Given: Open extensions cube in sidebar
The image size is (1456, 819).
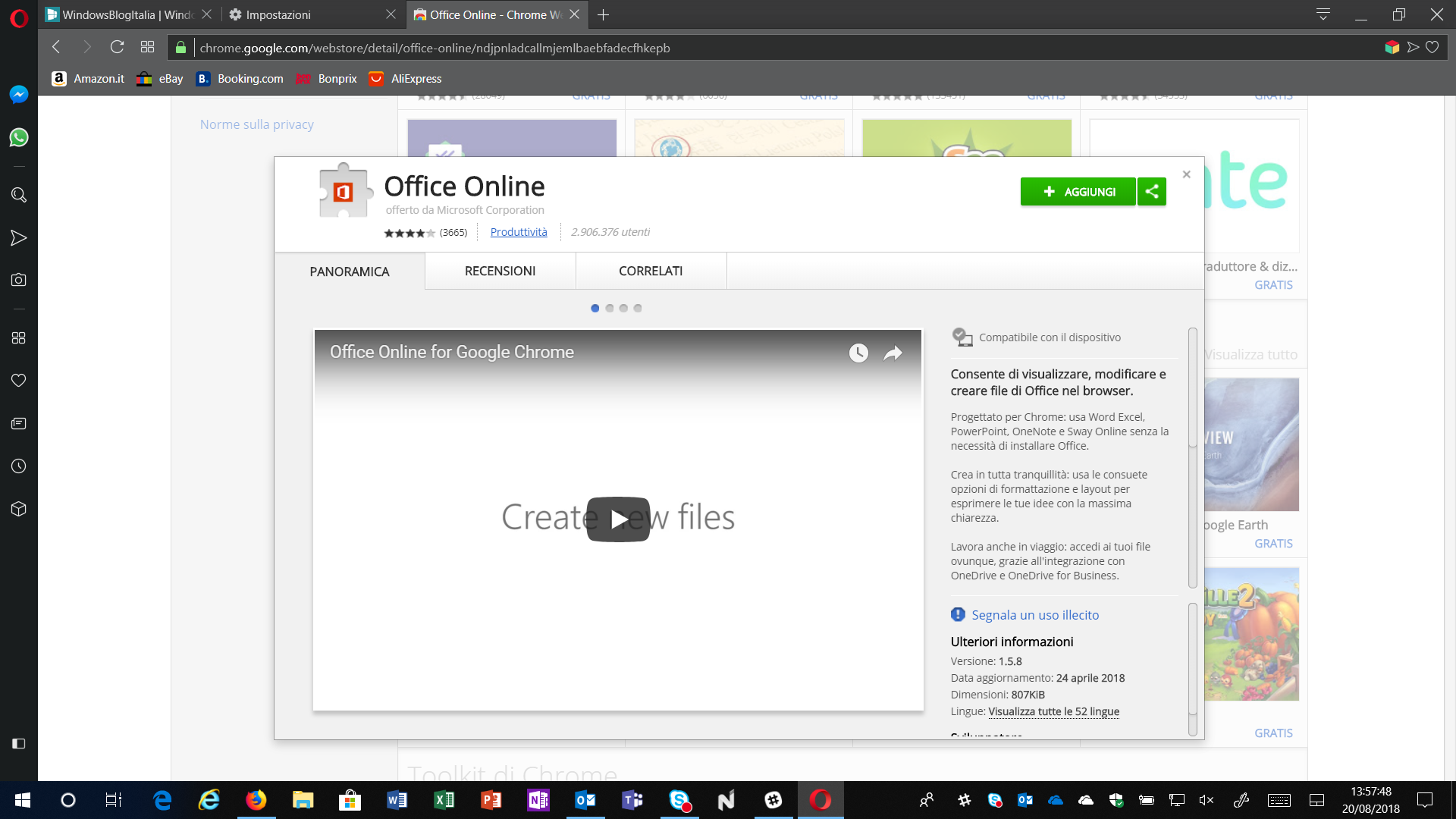Looking at the screenshot, I should pyautogui.click(x=19, y=509).
